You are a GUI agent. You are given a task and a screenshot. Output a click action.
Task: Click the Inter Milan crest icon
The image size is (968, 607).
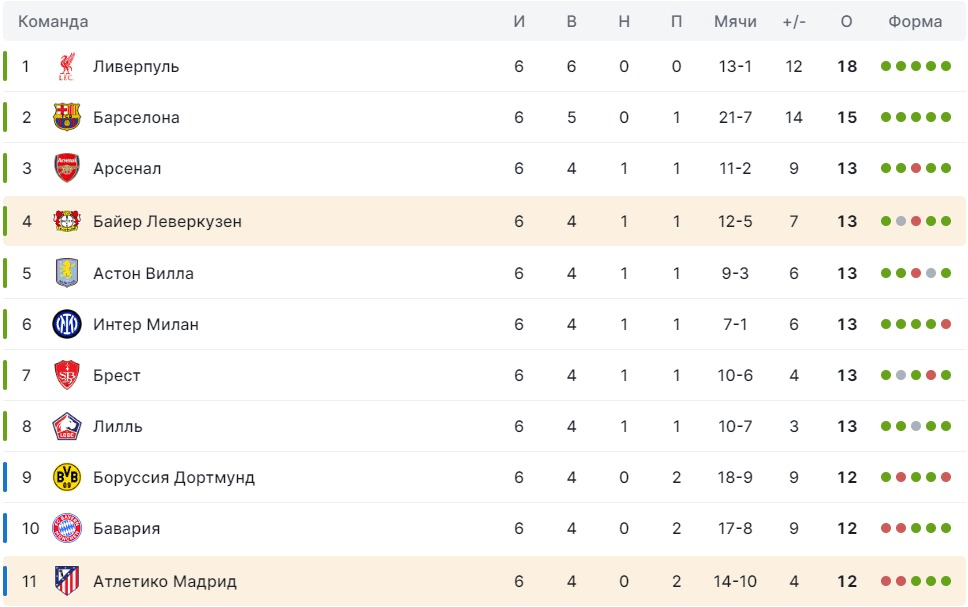tap(67, 324)
